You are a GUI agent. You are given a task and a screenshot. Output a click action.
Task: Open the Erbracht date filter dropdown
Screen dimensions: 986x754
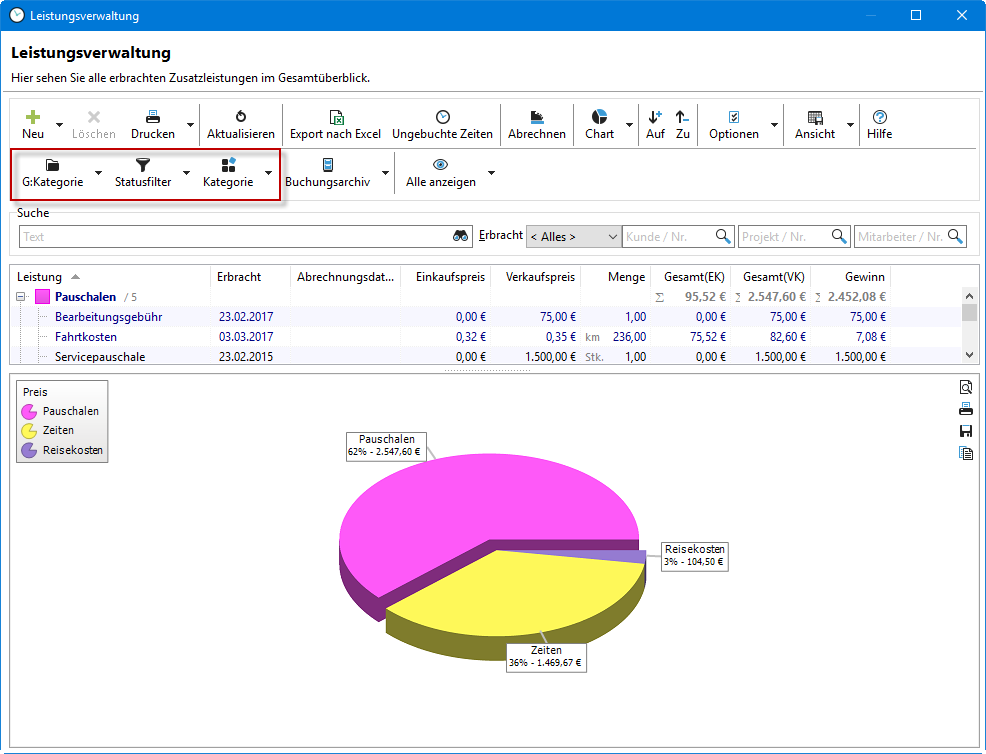point(573,237)
